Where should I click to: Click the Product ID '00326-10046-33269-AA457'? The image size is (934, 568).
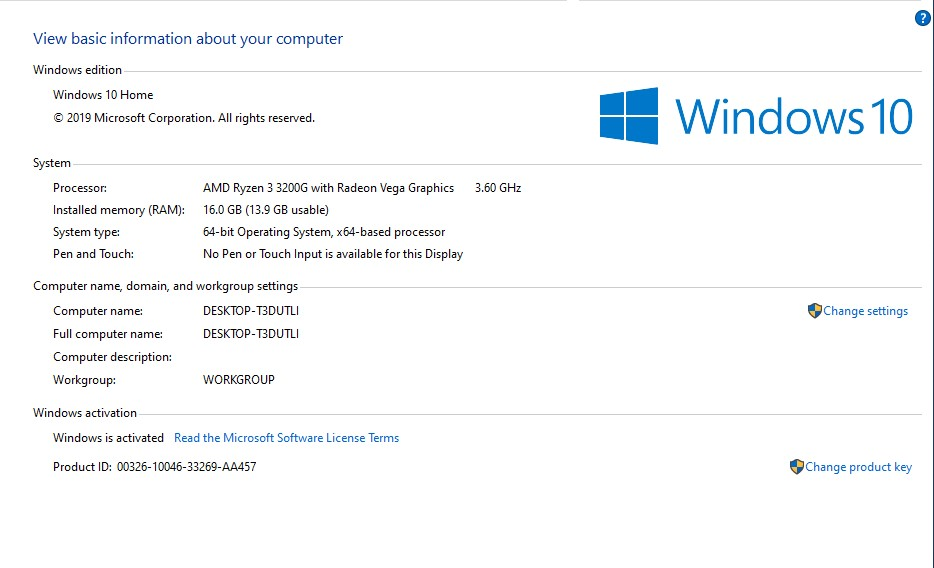coord(186,467)
